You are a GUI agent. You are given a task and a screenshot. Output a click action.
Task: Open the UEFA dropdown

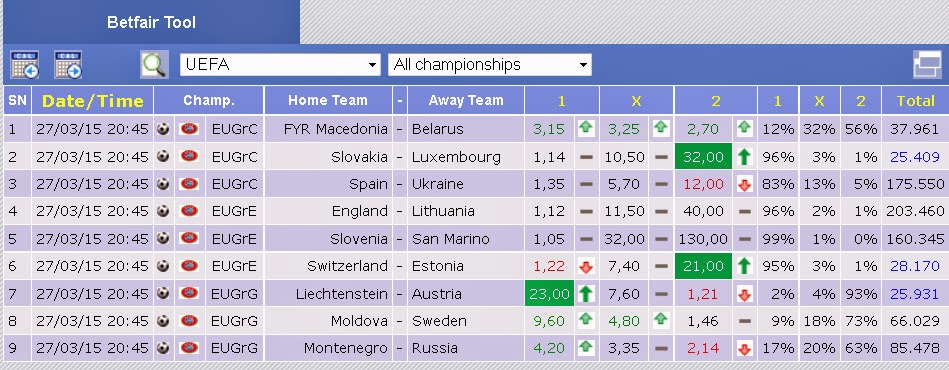pyautogui.click(x=280, y=65)
